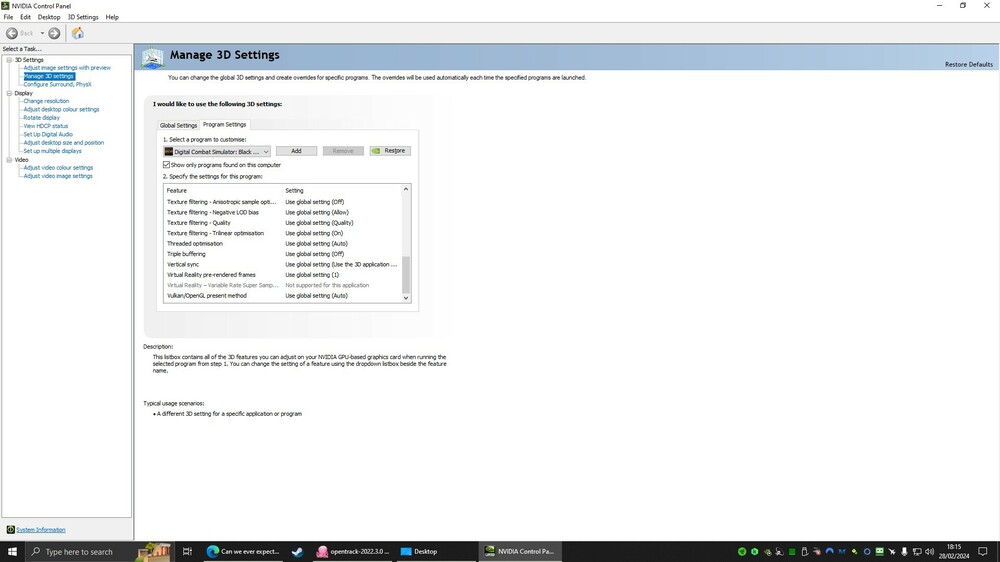Open View HDCP status

tap(45, 126)
